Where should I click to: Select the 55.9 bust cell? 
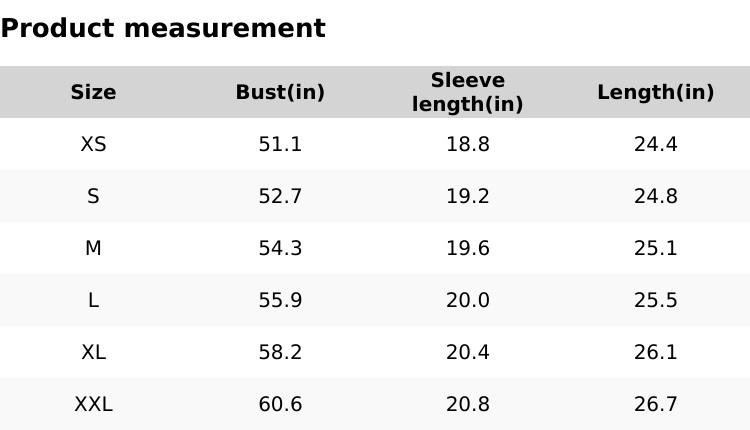[x=280, y=300]
